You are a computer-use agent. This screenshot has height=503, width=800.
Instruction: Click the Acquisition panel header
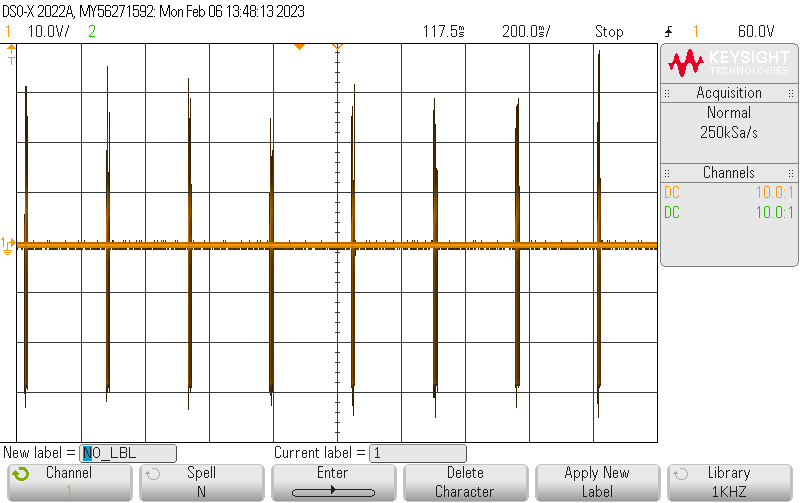(x=729, y=93)
